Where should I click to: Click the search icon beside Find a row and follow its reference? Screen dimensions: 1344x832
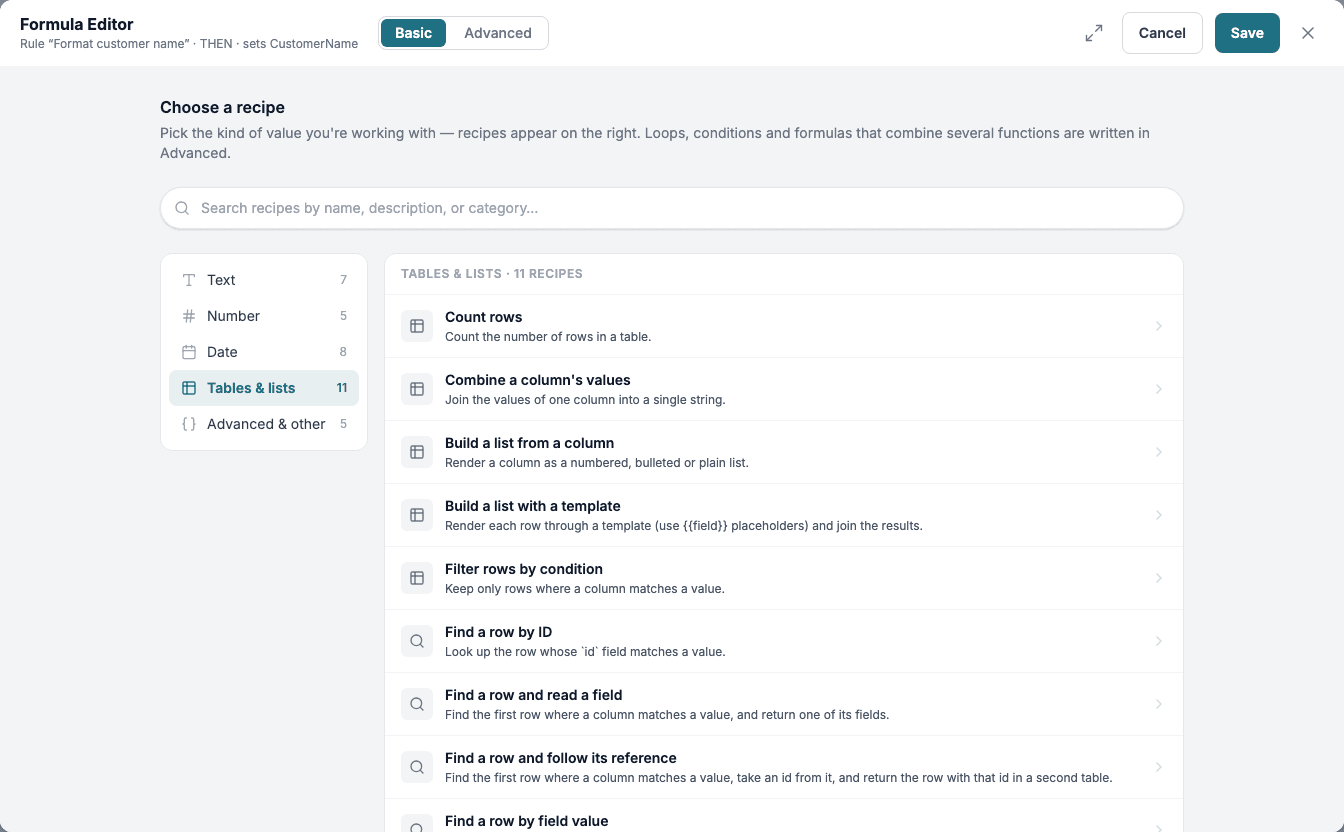[x=417, y=767]
